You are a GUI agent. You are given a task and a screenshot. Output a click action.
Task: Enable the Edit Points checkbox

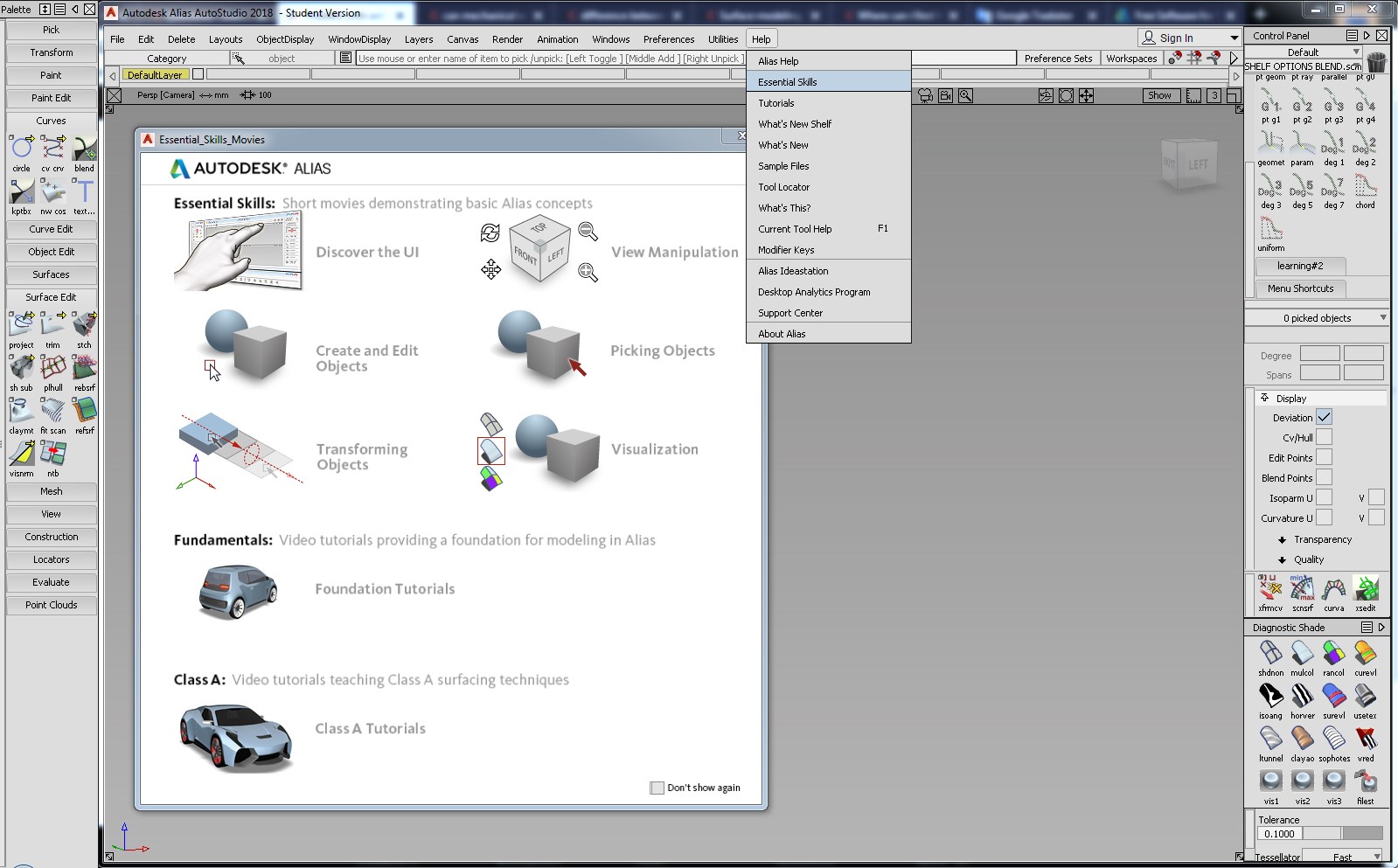(x=1324, y=457)
